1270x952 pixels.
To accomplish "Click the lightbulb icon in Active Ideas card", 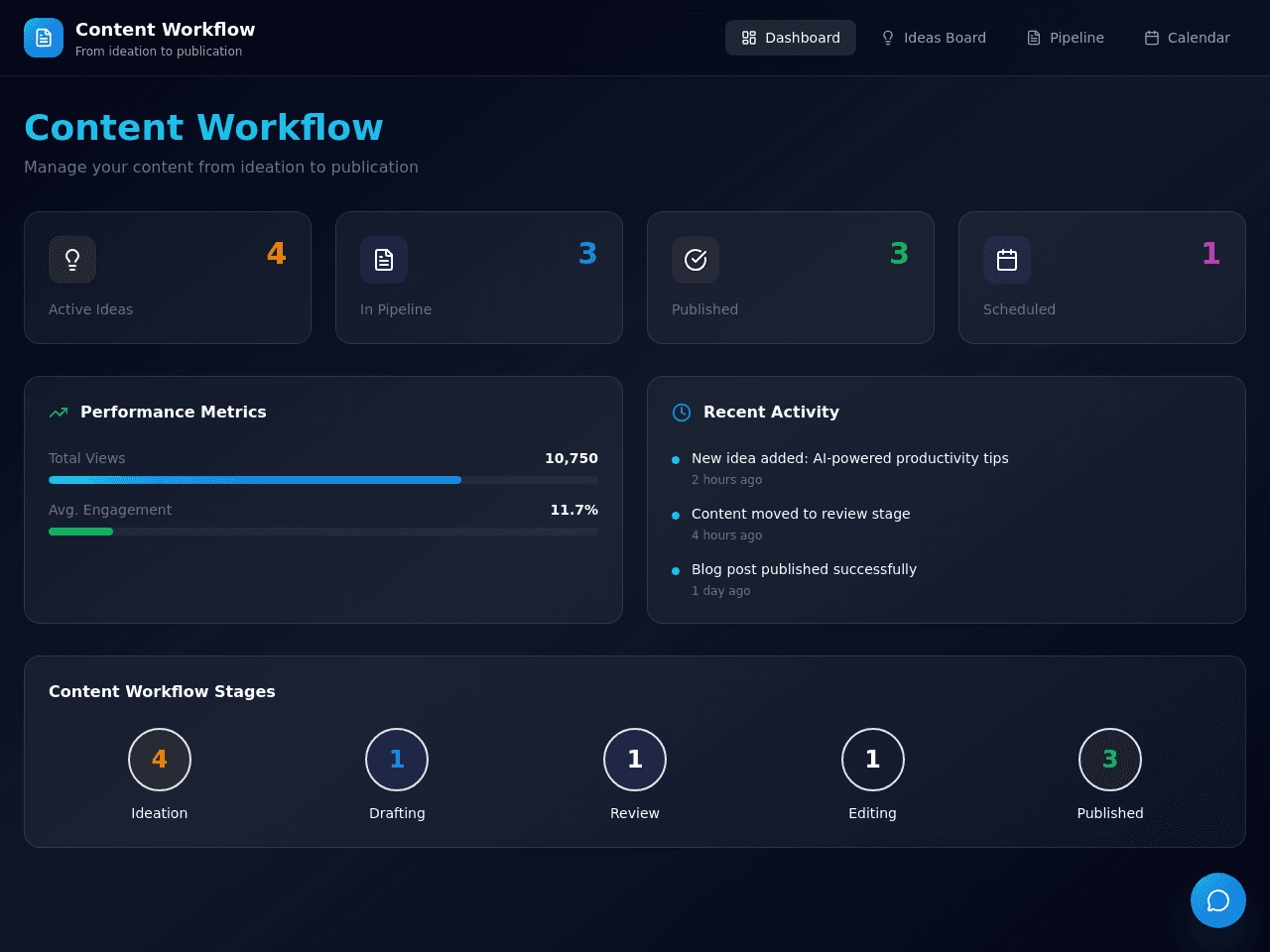I will (x=72, y=260).
